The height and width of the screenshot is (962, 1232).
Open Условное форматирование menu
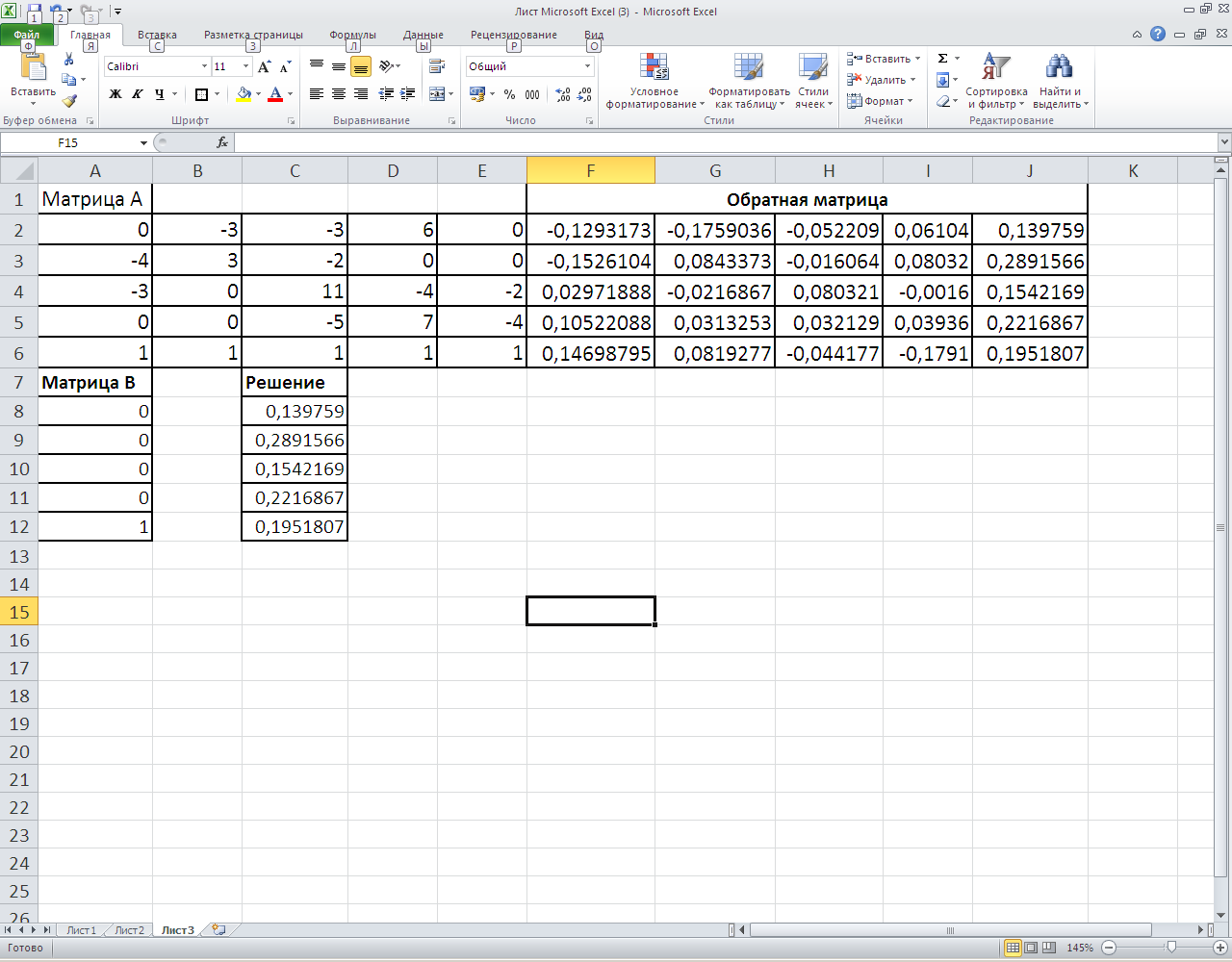click(x=654, y=82)
